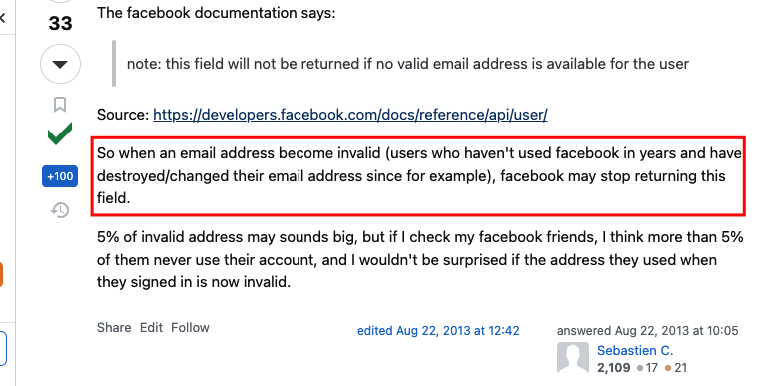Click the blue outlined box at bottom left
This screenshot has height=386, width=779.
click(x=3, y=349)
